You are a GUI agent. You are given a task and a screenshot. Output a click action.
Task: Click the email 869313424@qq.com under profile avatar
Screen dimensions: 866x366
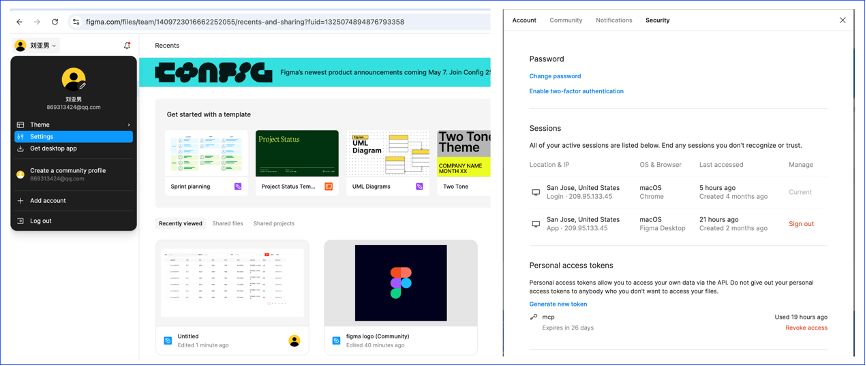[x=73, y=107]
